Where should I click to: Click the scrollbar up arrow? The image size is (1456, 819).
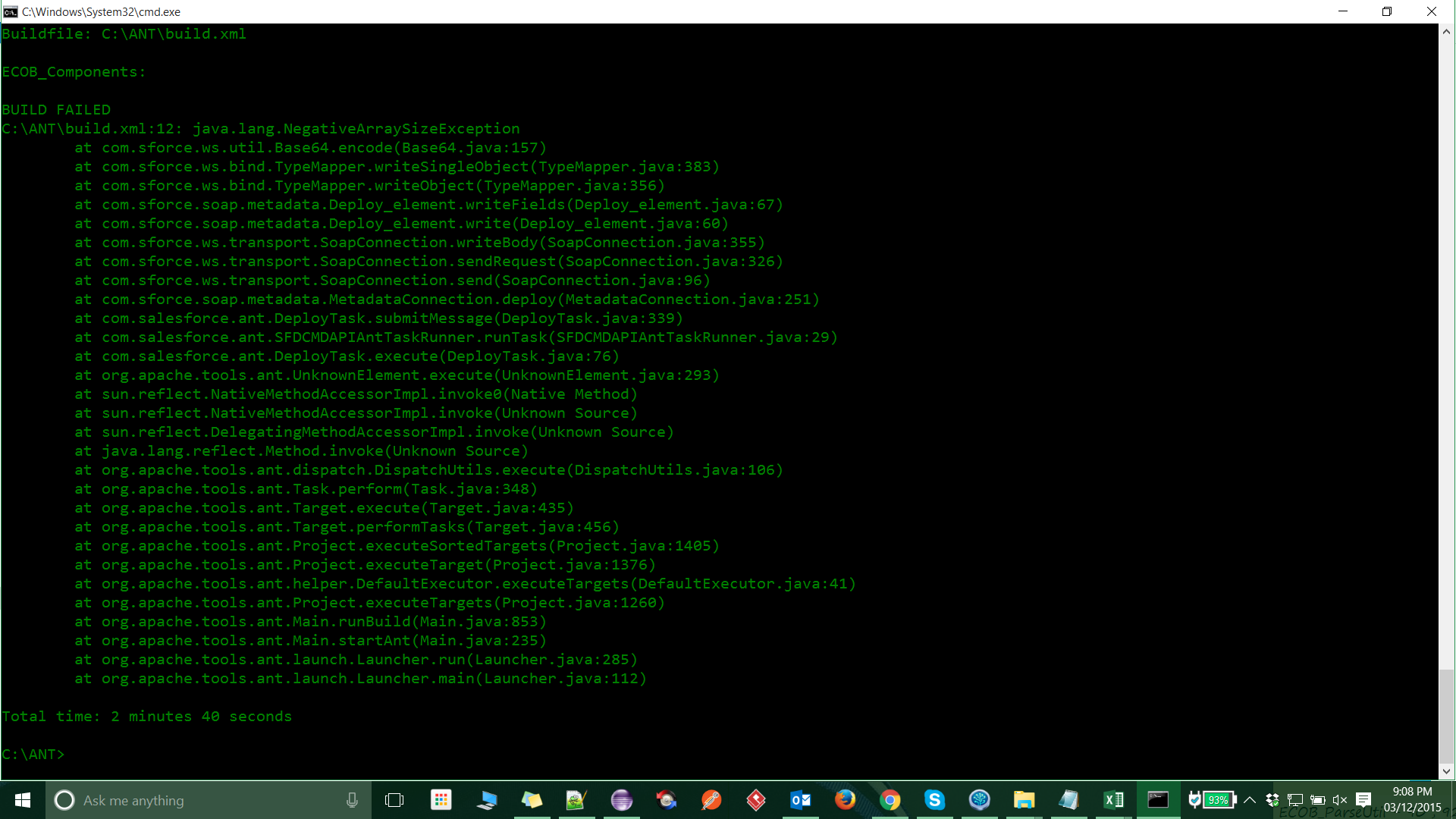pos(1446,32)
